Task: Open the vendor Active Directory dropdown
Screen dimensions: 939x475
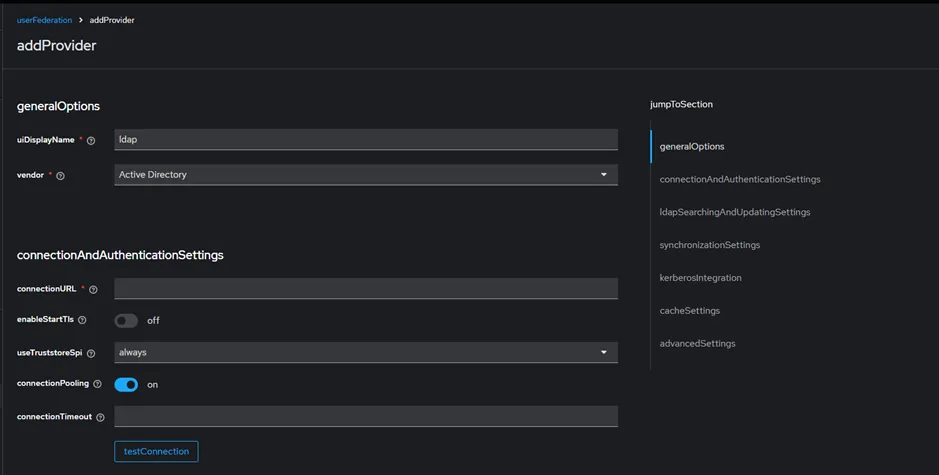Action: coord(366,174)
